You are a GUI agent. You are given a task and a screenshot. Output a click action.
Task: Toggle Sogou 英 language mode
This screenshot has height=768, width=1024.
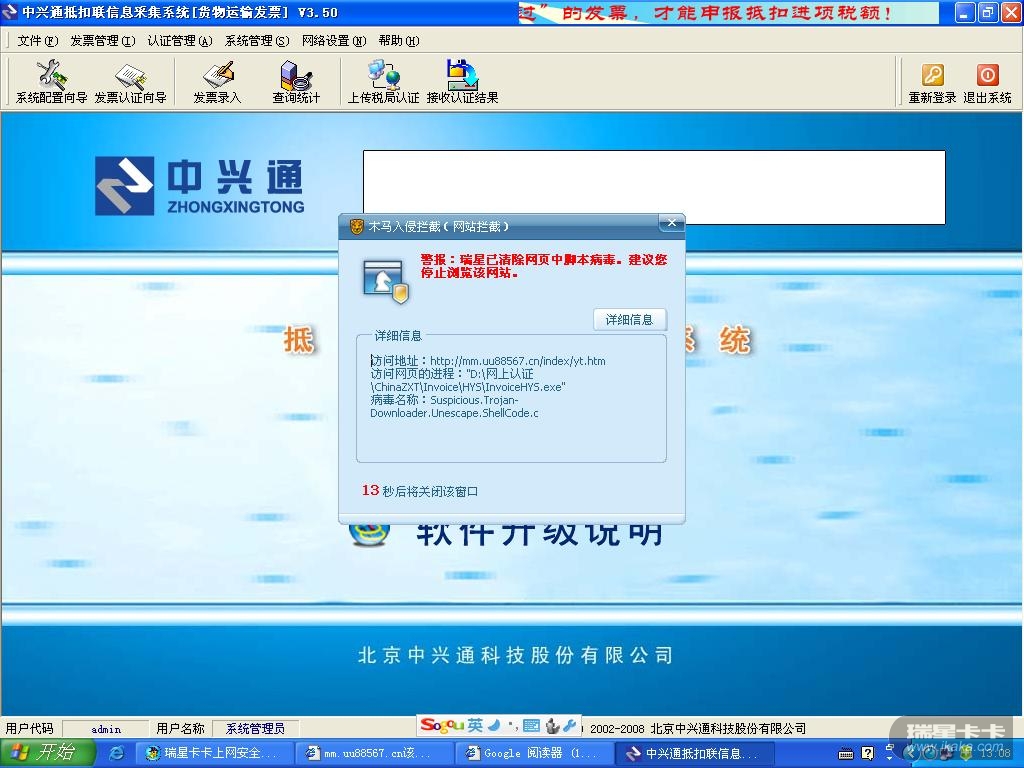click(475, 725)
